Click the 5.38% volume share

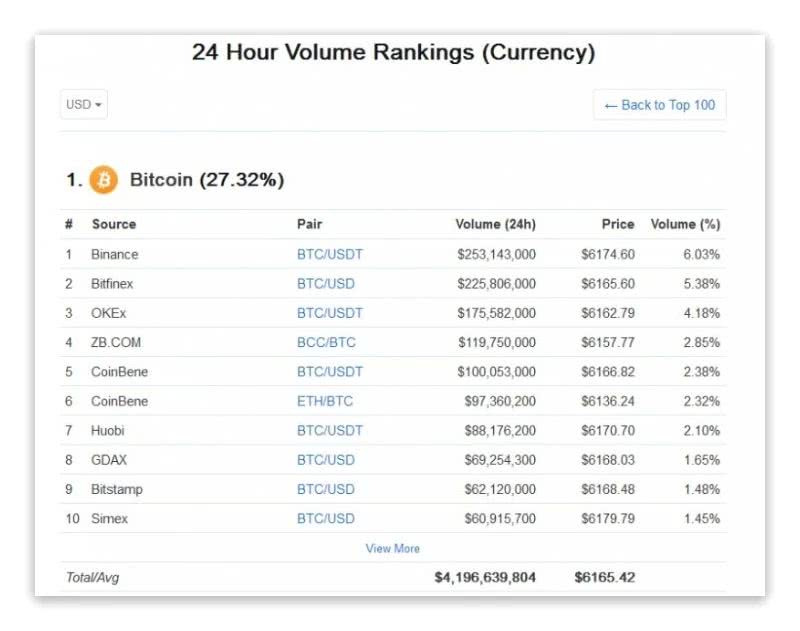(x=702, y=284)
